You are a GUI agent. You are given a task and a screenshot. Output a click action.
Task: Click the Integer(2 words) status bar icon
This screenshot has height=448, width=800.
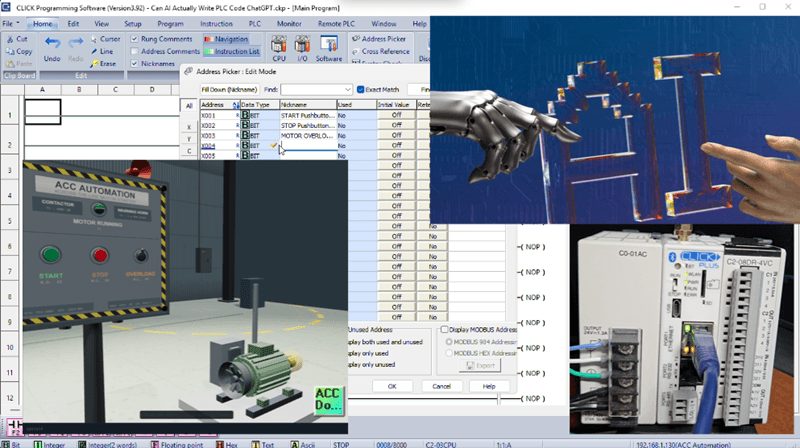click(82, 444)
